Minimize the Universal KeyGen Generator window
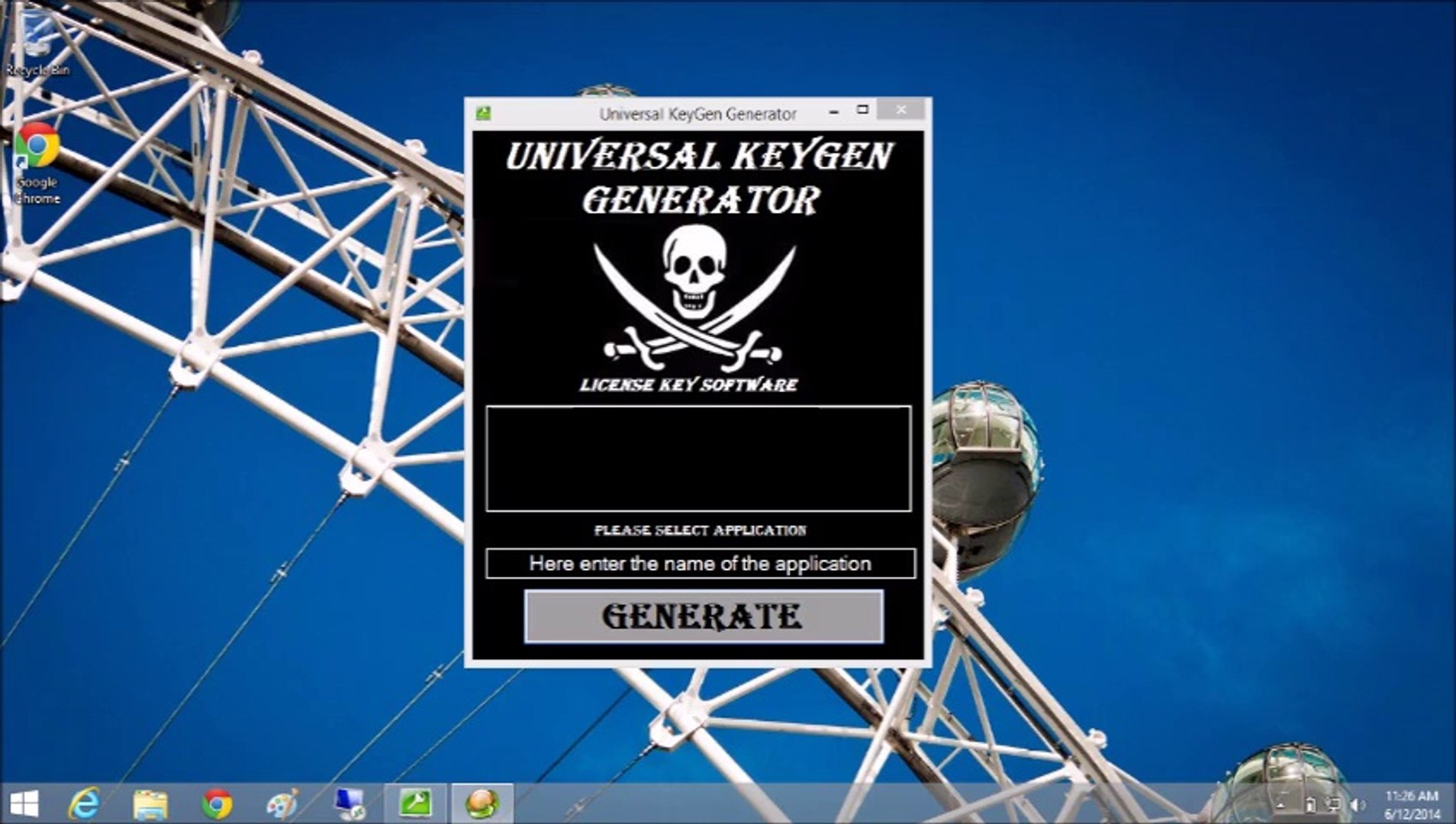 pyautogui.click(x=833, y=111)
